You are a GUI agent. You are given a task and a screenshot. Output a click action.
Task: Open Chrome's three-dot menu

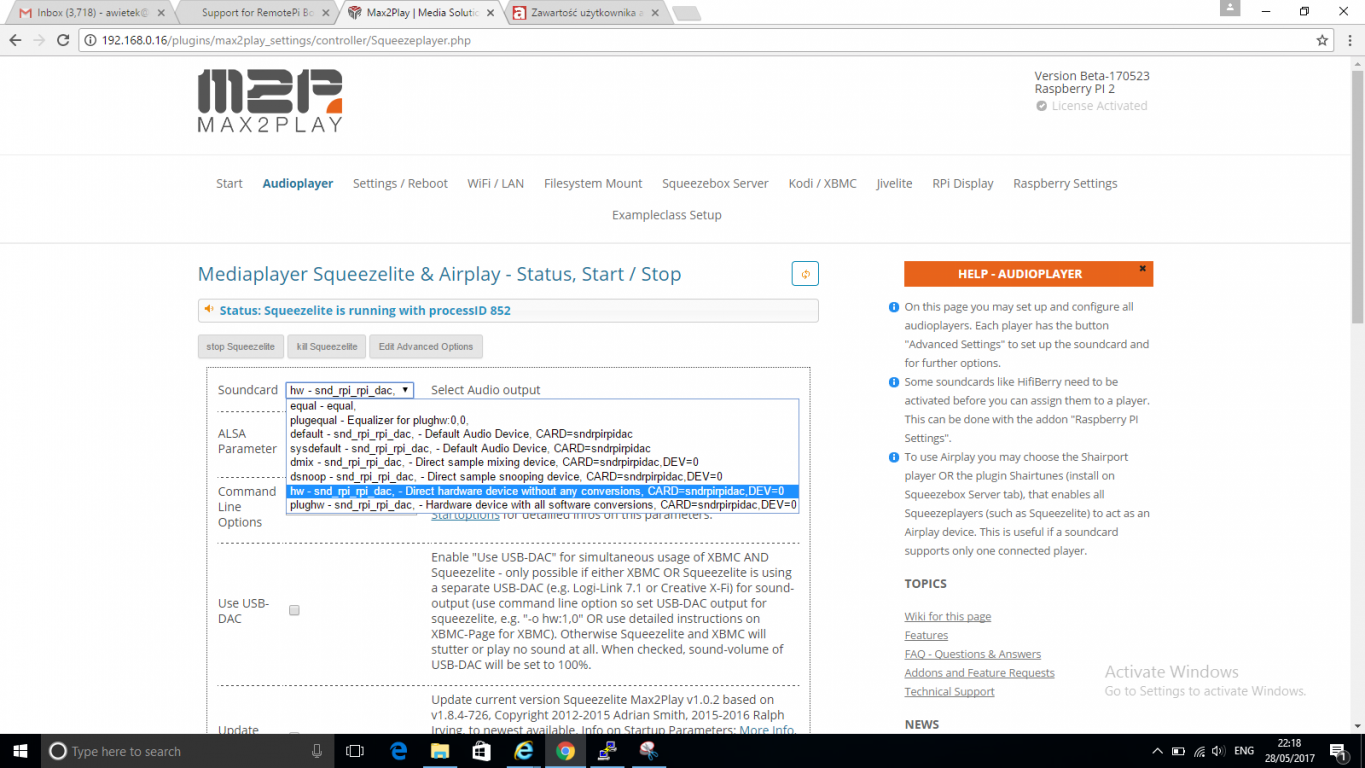point(1349,41)
